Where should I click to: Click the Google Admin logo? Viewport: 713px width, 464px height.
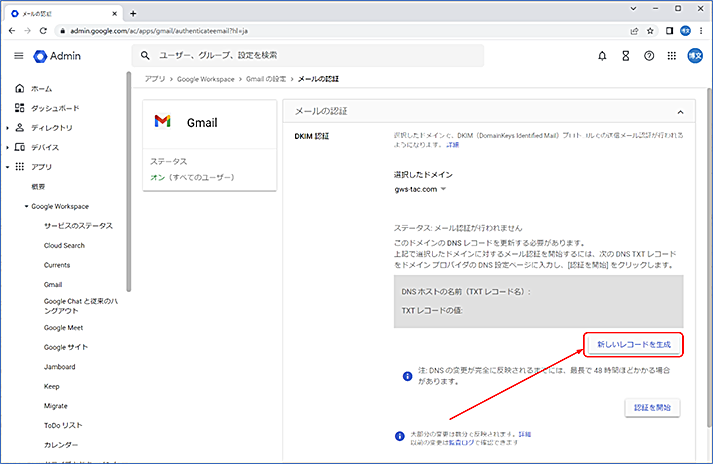(x=57, y=56)
